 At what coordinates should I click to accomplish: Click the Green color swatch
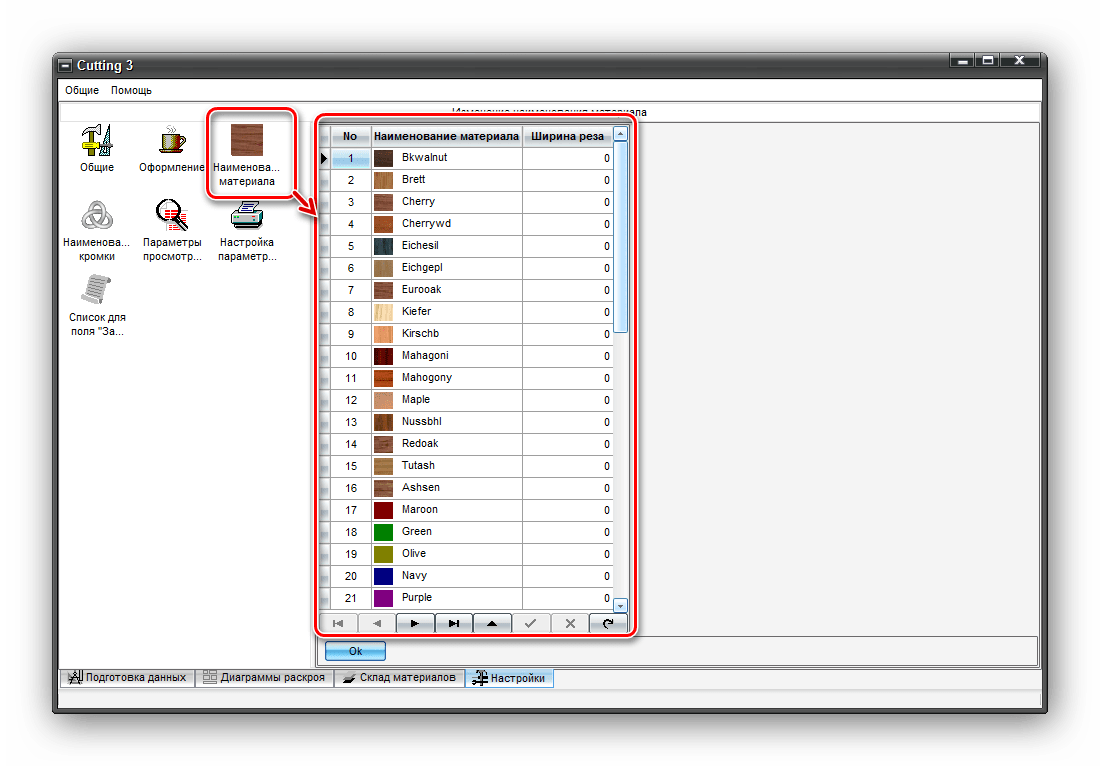click(383, 532)
